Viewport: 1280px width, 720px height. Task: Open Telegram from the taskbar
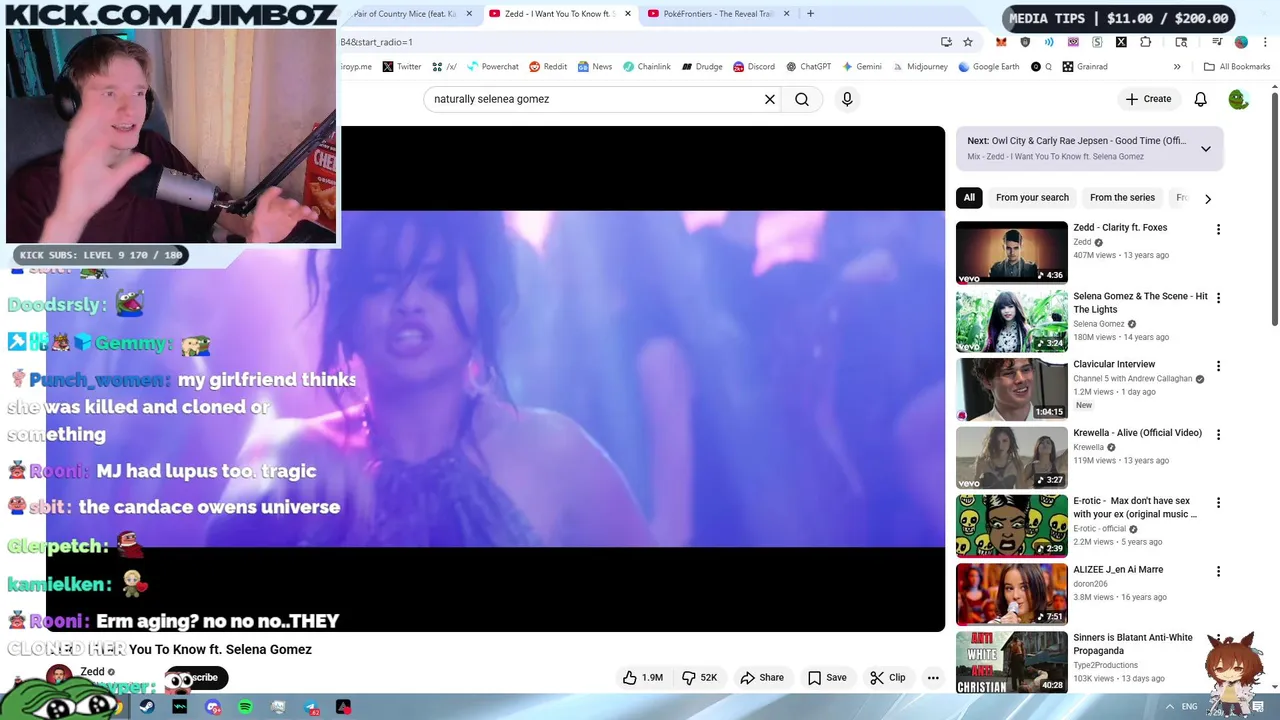coord(311,707)
